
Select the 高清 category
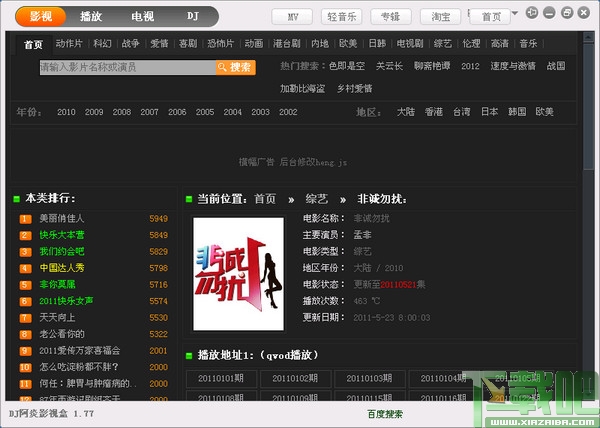coord(500,44)
